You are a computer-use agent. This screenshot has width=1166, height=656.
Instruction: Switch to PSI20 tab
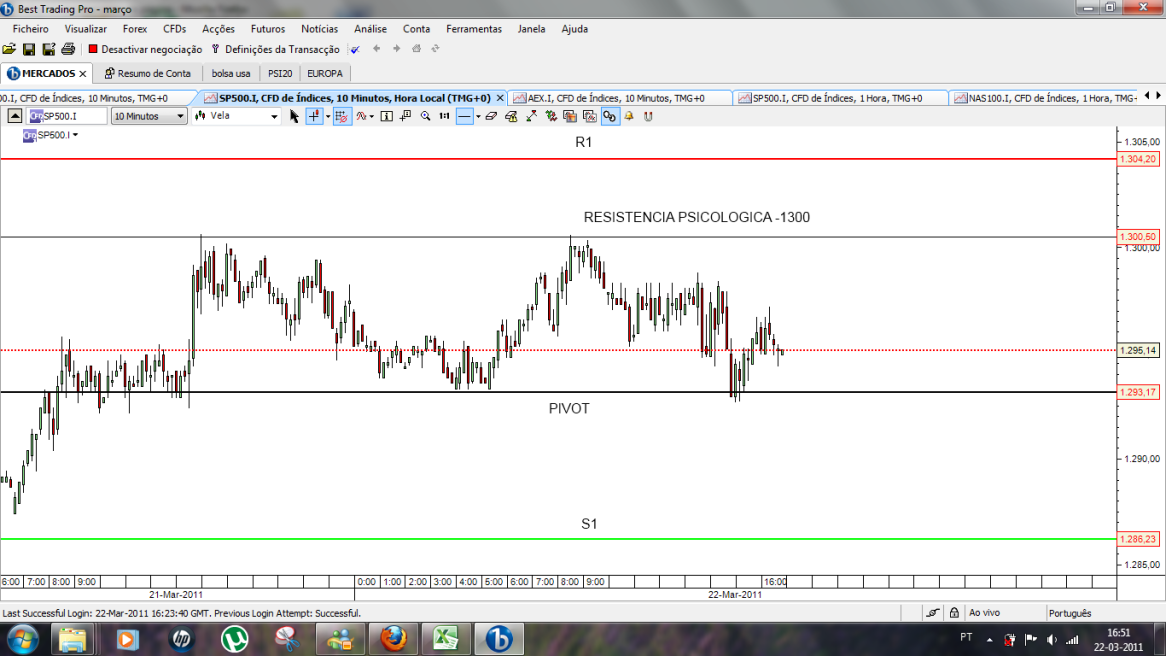coord(280,74)
